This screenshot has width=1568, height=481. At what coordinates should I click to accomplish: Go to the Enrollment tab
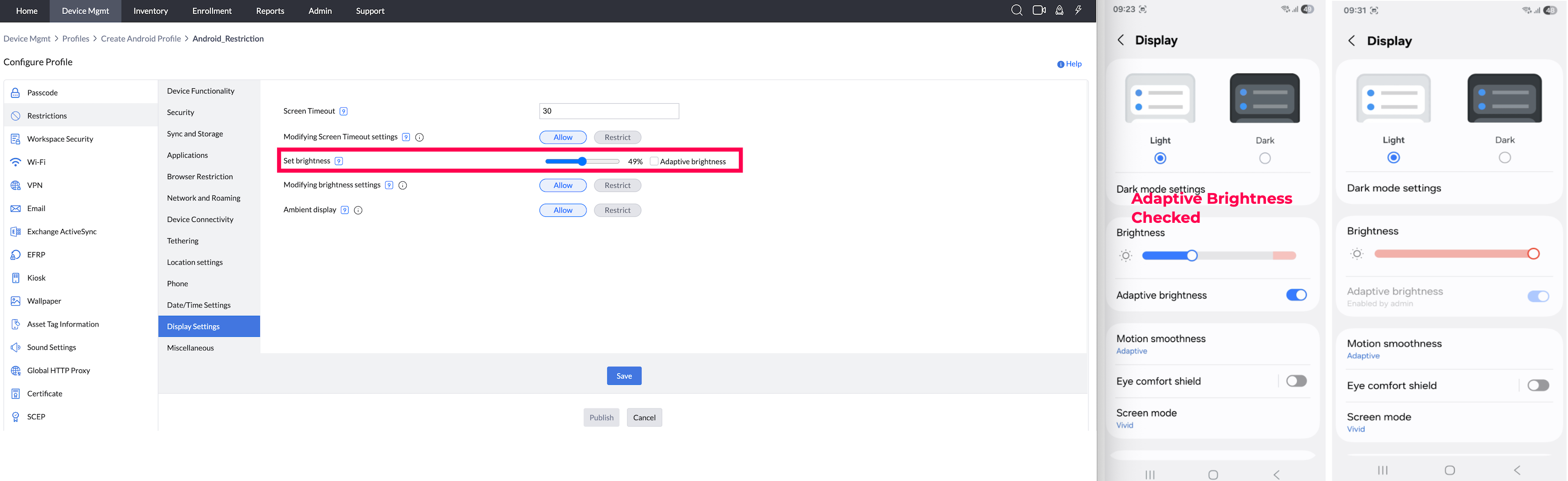(x=212, y=11)
